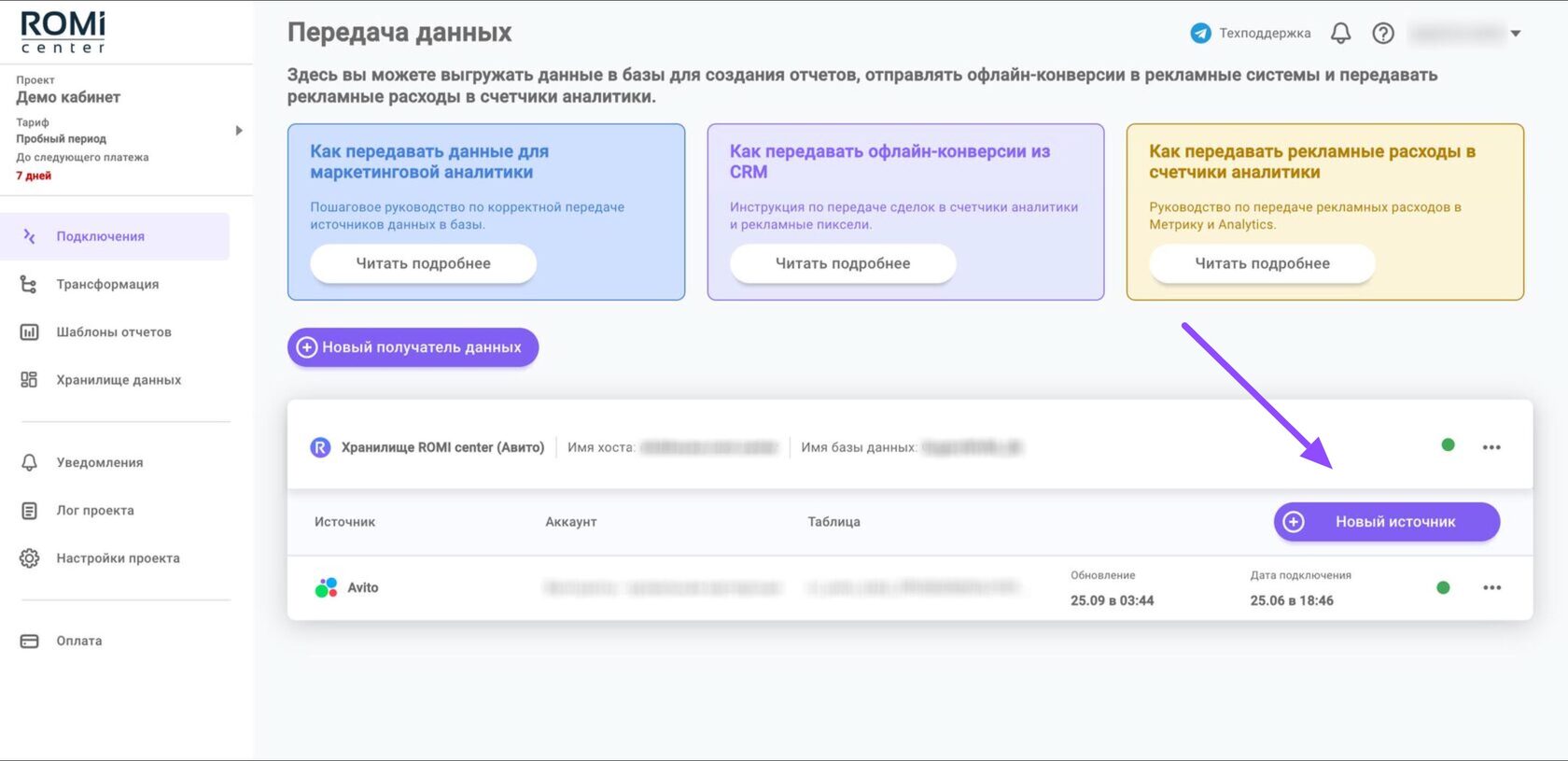1568x761 pixels.
Task: Select Хранилище данных in sidebar
Action: pyautogui.click(x=119, y=380)
